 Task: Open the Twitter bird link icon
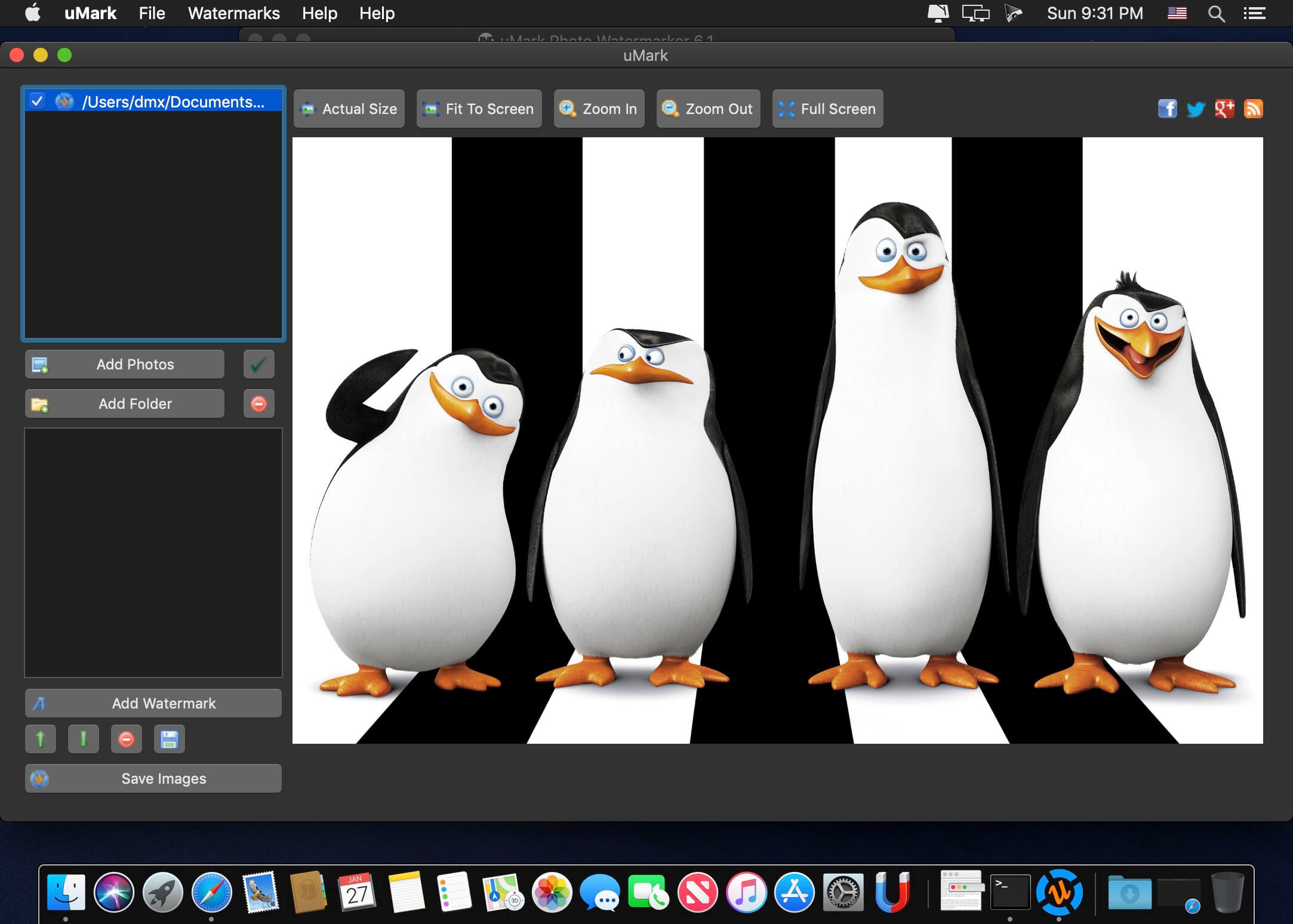(1196, 109)
